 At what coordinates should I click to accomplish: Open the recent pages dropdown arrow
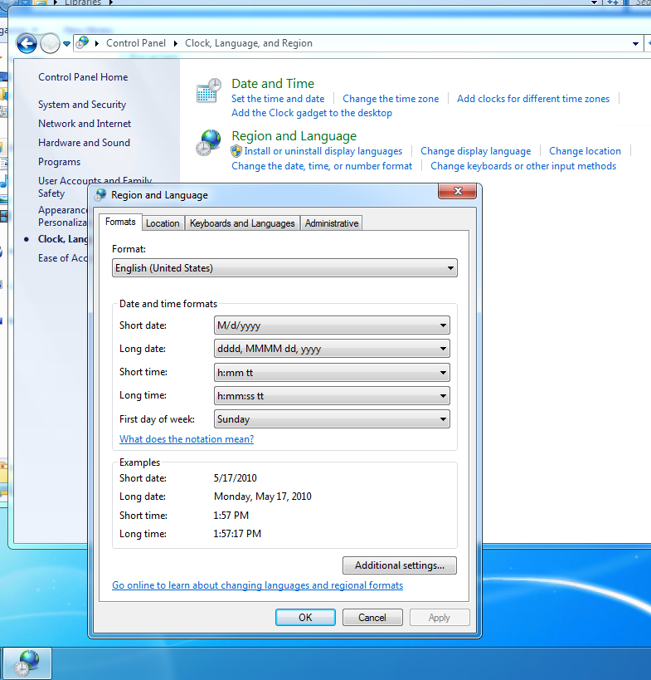point(66,43)
